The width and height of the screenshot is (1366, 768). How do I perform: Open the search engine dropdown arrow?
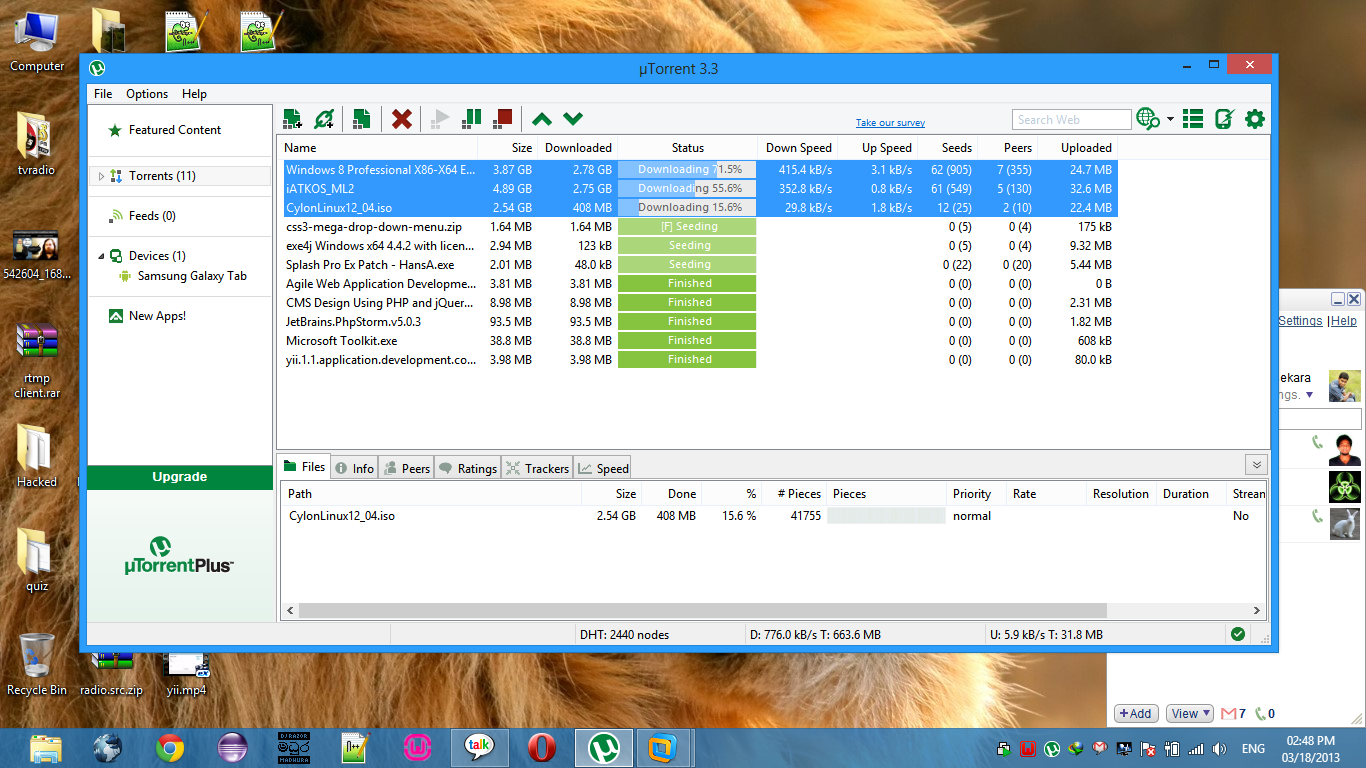click(1170, 120)
